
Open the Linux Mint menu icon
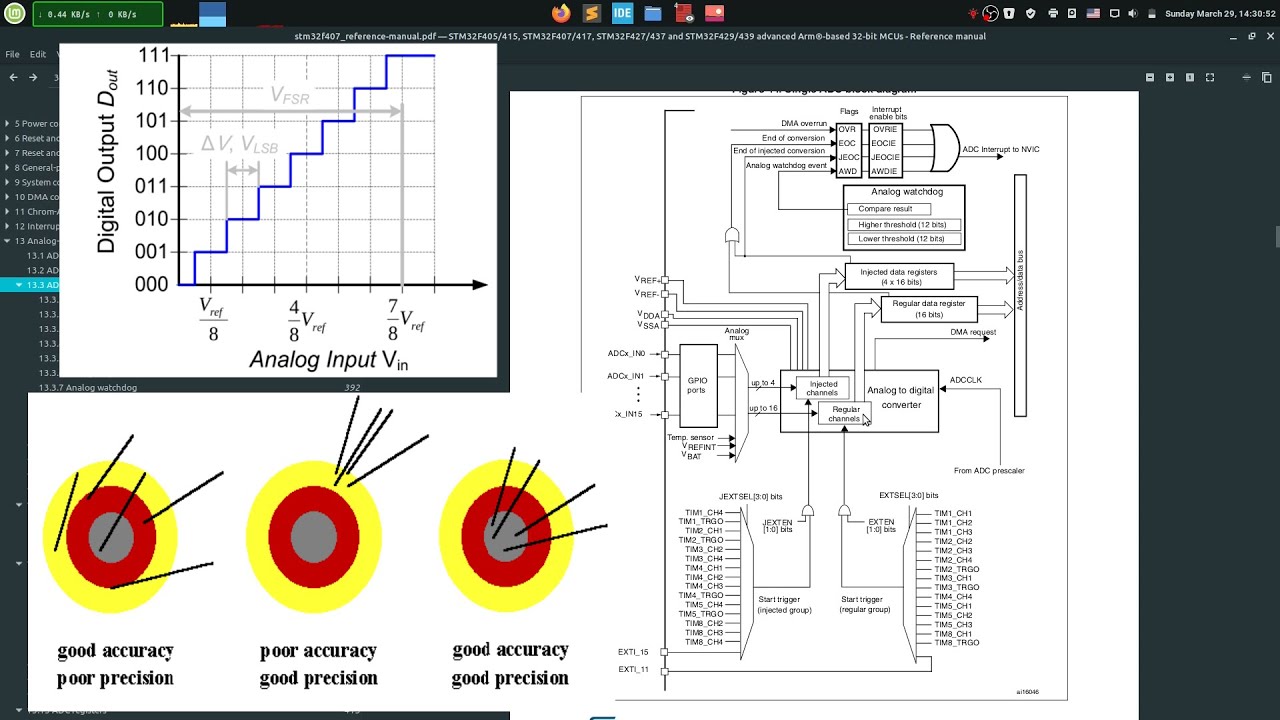(16, 13)
